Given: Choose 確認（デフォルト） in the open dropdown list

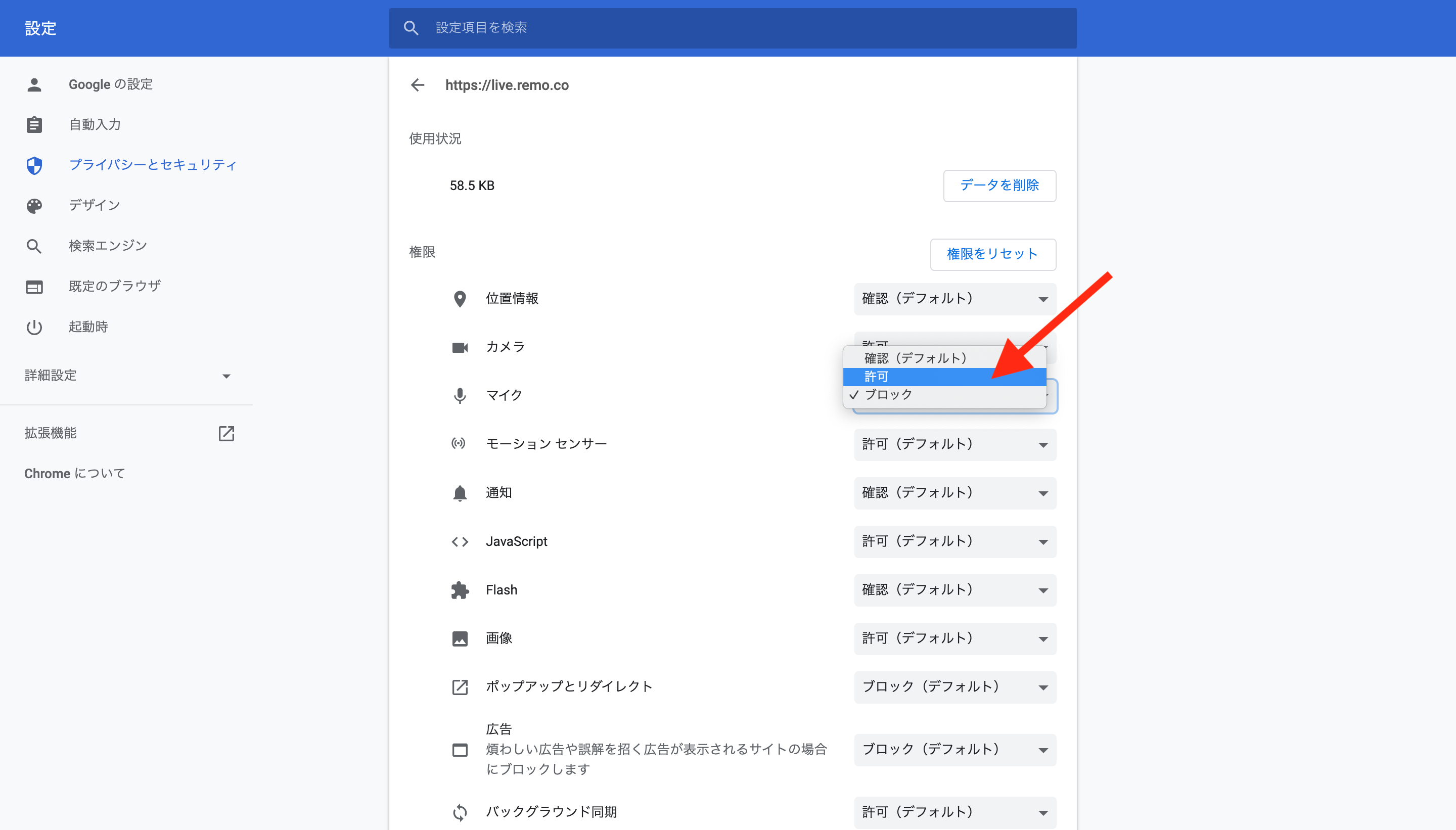Looking at the screenshot, I should pos(916,358).
